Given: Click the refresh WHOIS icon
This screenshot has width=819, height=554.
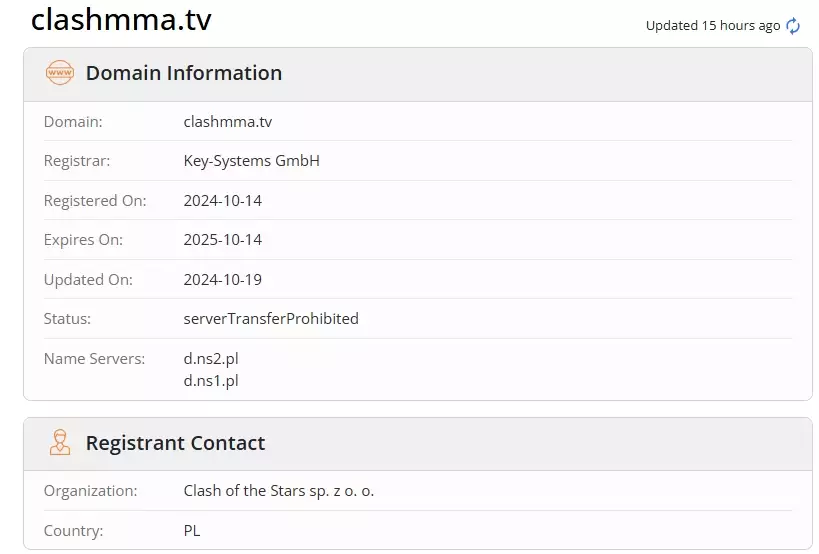Looking at the screenshot, I should 793,26.
